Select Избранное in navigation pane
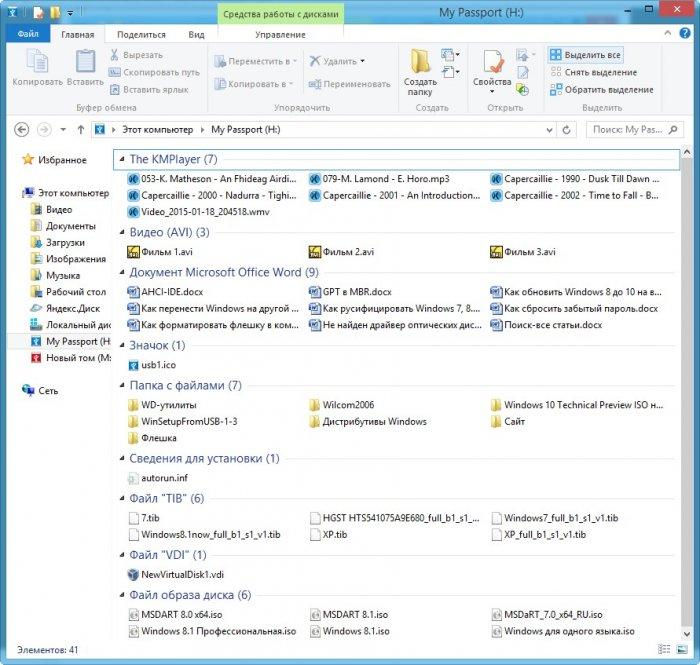 pos(54,160)
